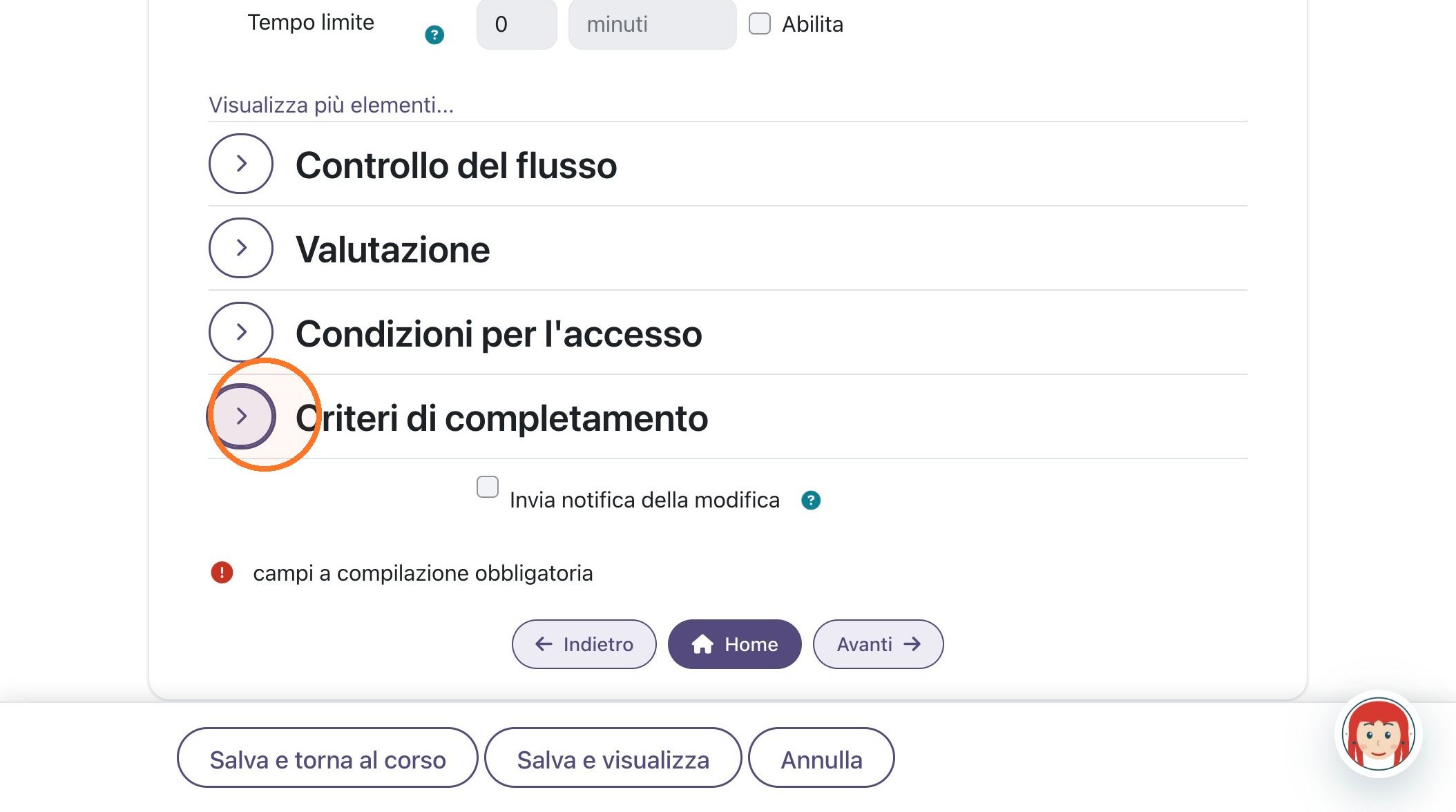Click the Home button with house icon
The height and width of the screenshot is (812, 1456).
(x=734, y=644)
